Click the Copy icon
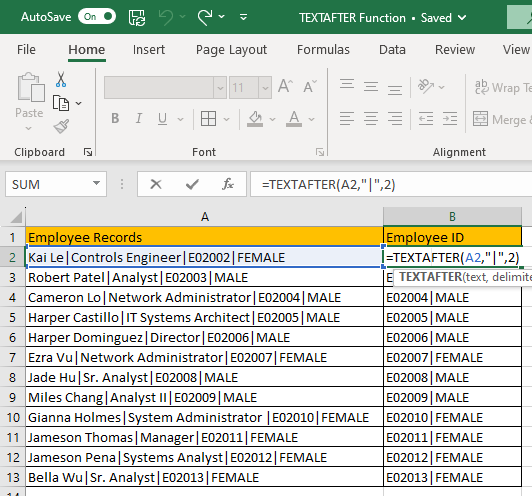532x496 pixels. (x=61, y=103)
